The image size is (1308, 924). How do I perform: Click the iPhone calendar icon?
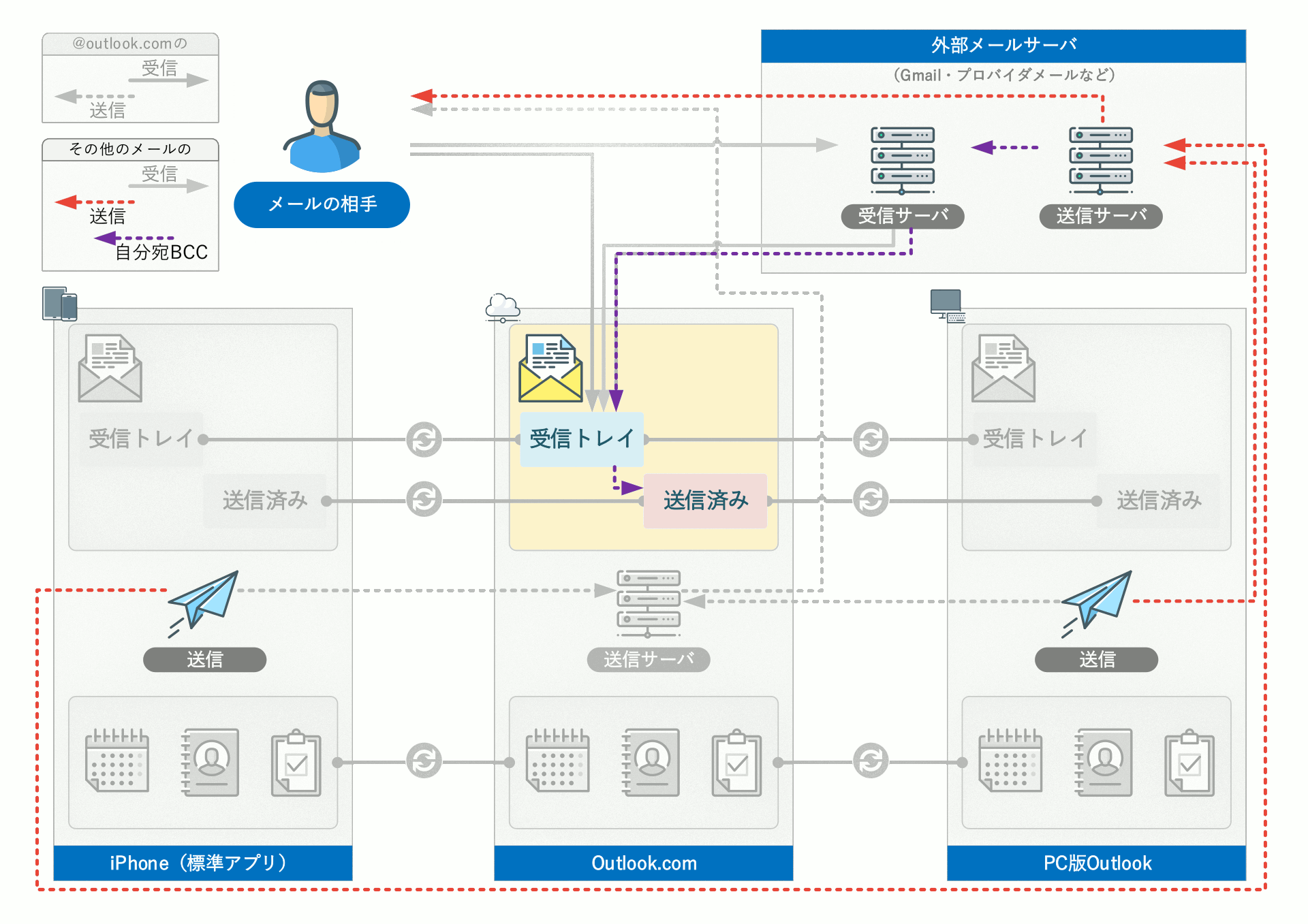(x=117, y=761)
